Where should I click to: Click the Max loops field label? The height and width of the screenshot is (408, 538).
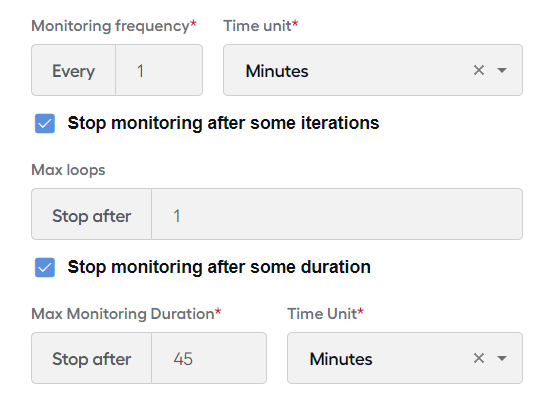click(x=68, y=170)
